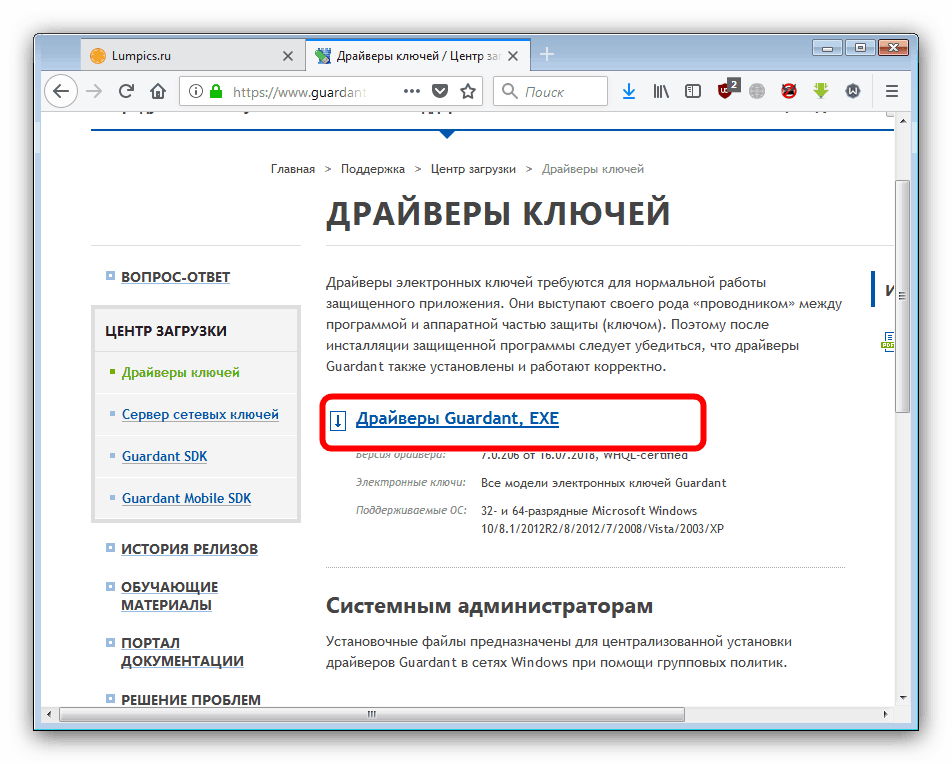Open uBlock Origin extension icon
Image resolution: width=952 pixels, height=764 pixels.
point(726,91)
